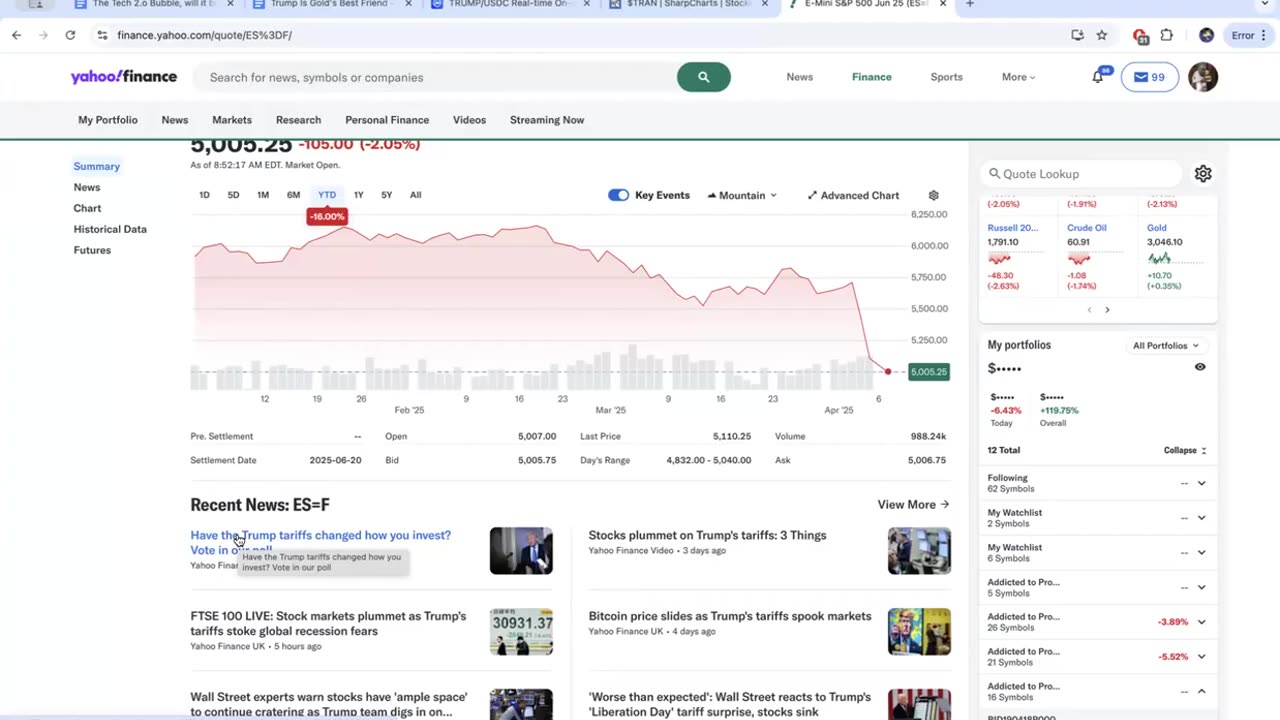Open Stocks plummet on Trump's tariffs article
The width and height of the screenshot is (1280, 720).
(x=707, y=535)
